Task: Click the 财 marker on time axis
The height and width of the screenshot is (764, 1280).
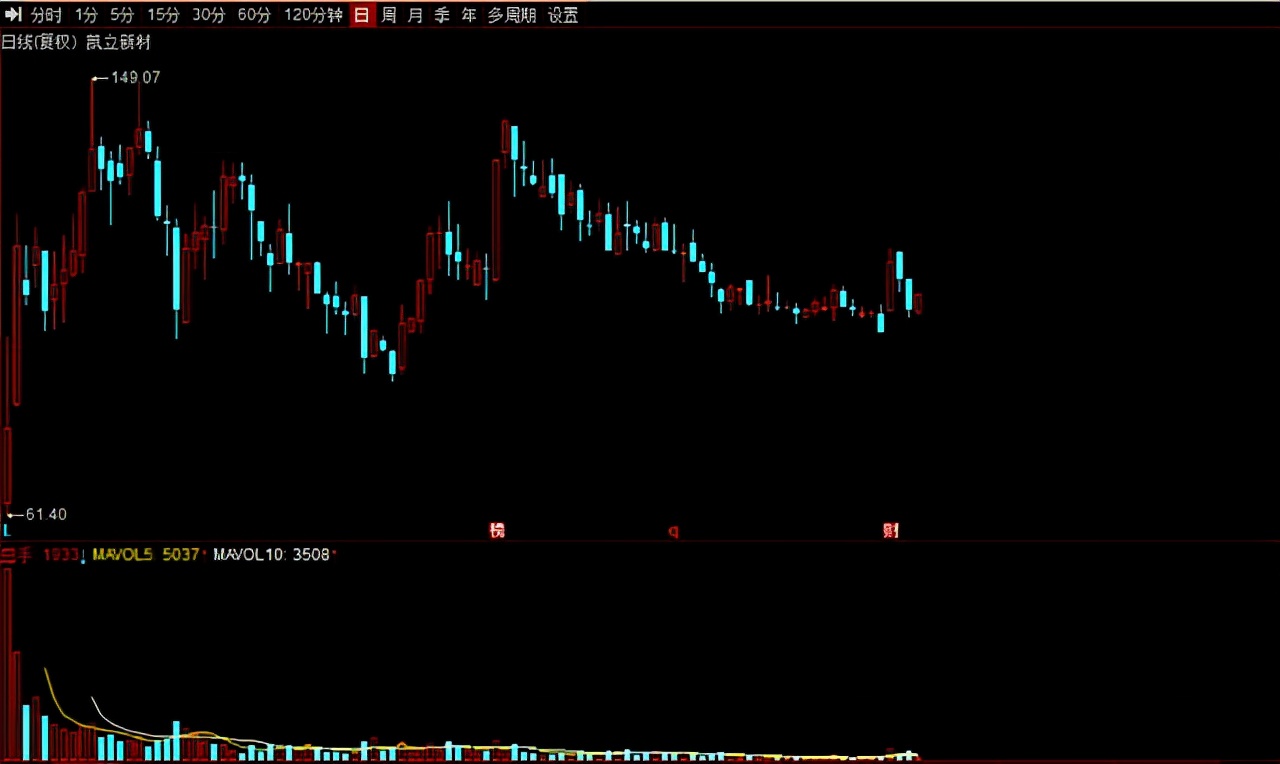Action: tap(891, 530)
